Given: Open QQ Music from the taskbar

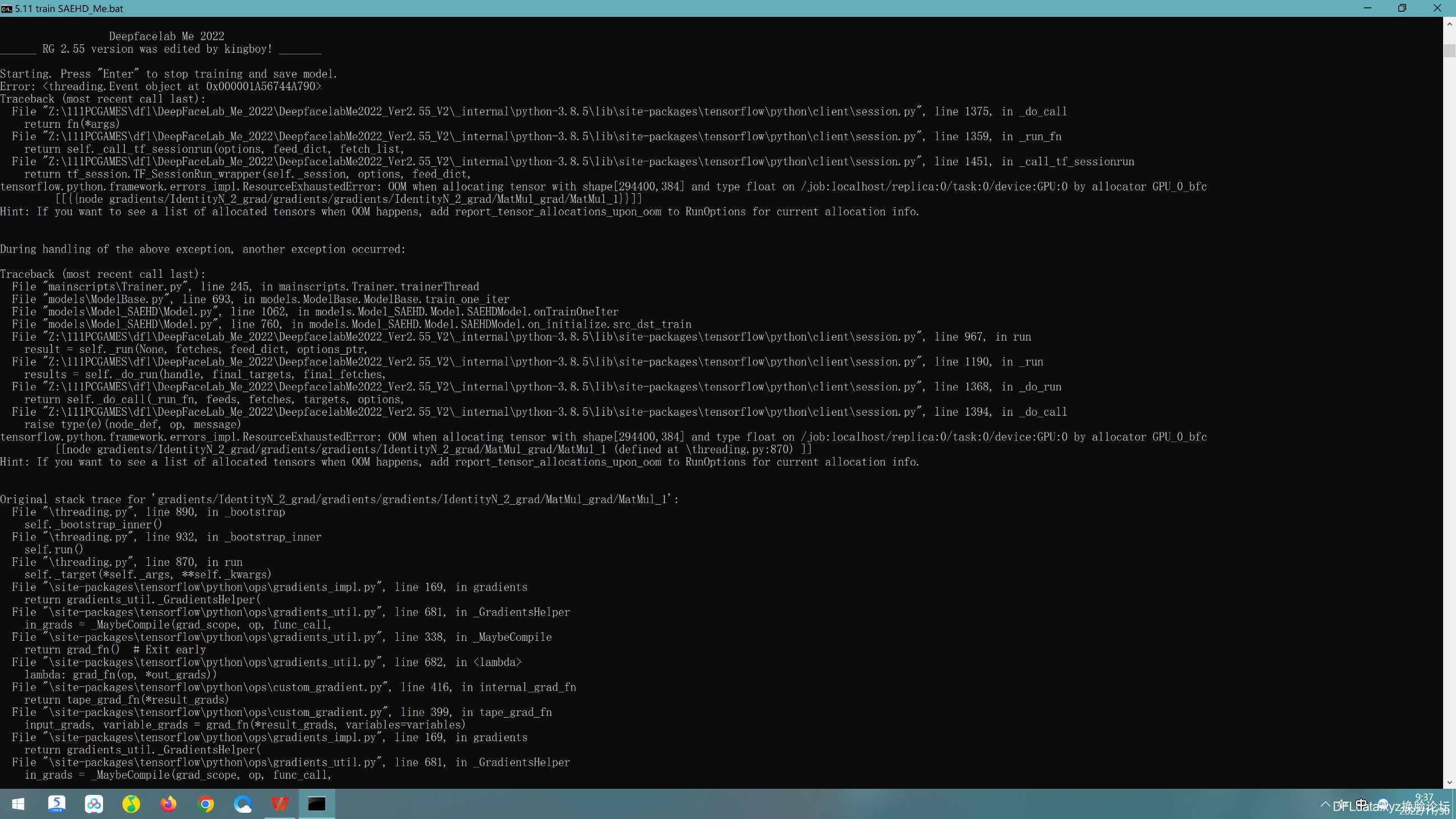Looking at the screenshot, I should (x=131, y=804).
